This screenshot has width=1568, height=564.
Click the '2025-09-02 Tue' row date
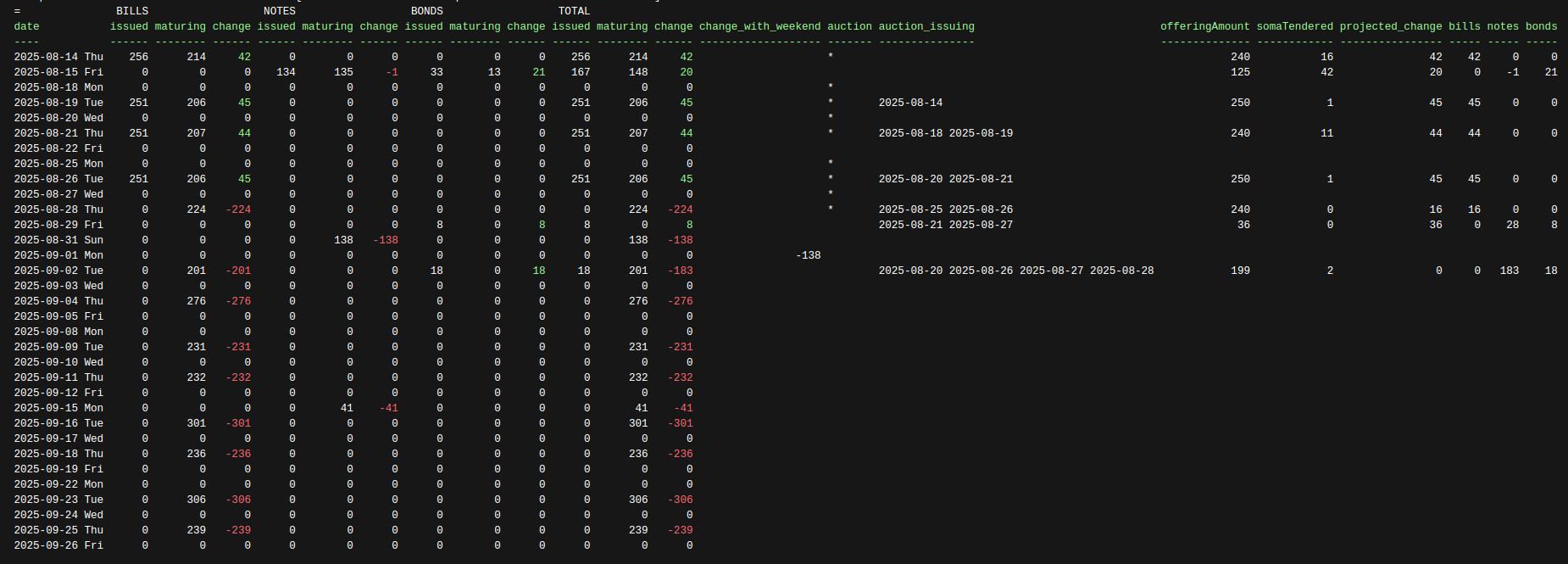tap(58, 271)
